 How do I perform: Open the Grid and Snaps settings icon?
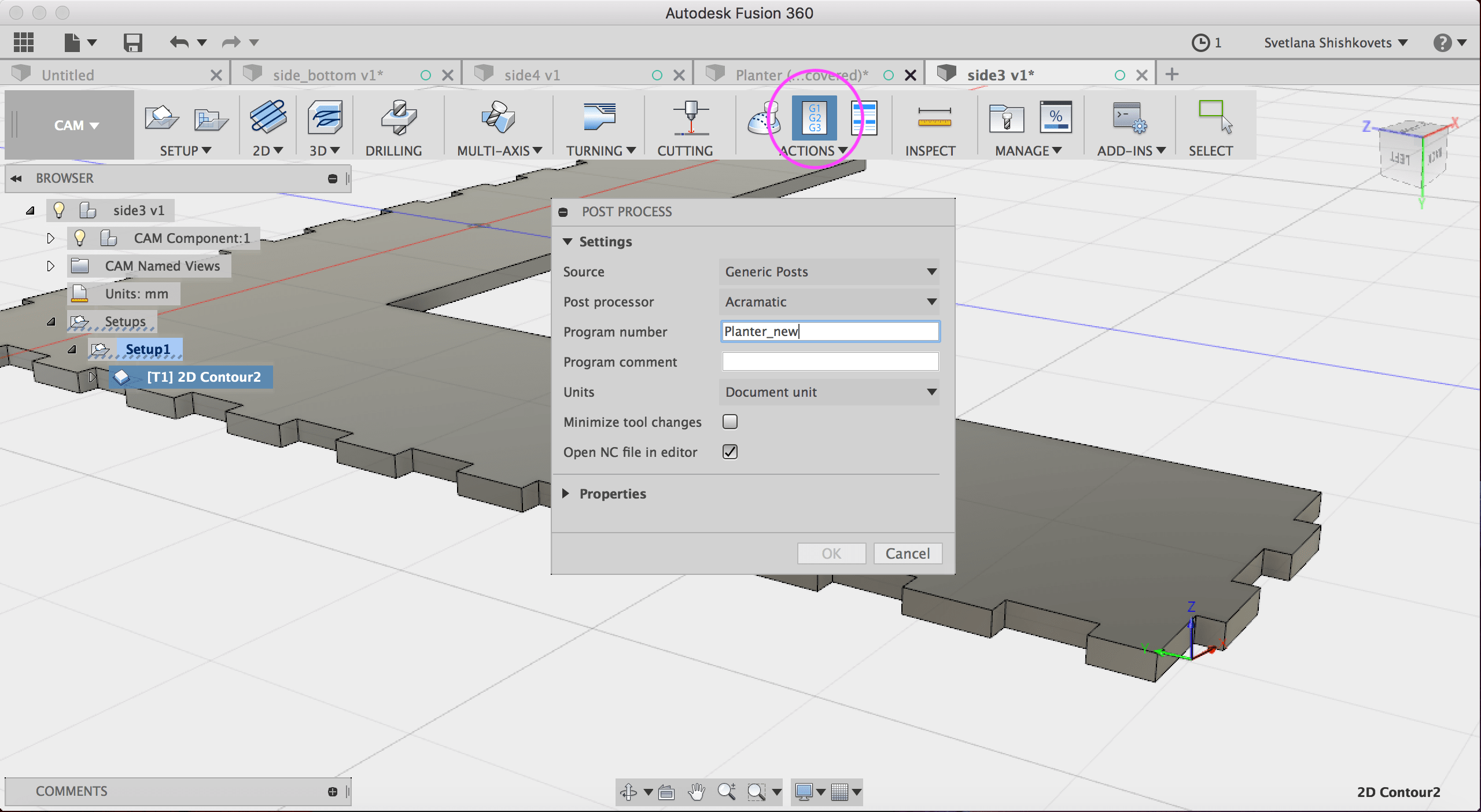(x=839, y=792)
